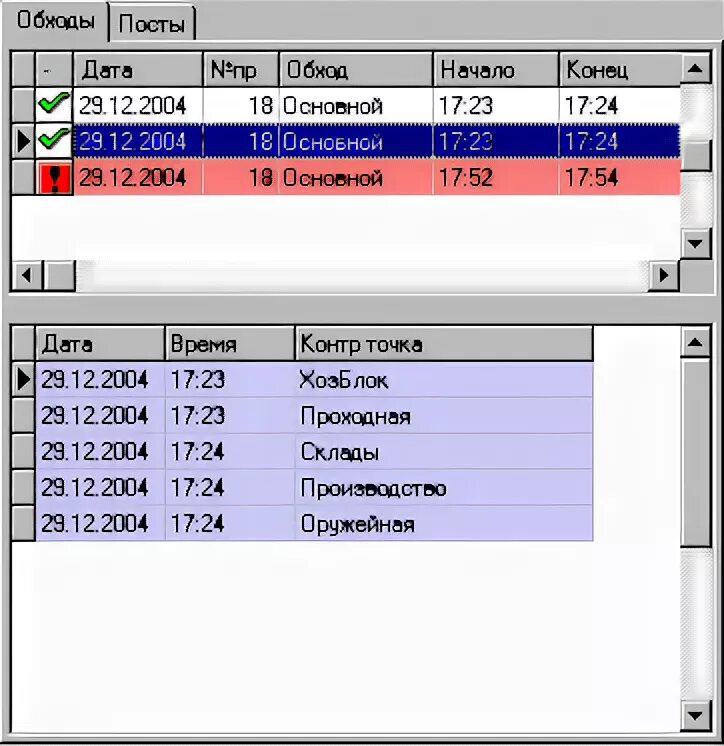Click time 17:24 in Склады row
The image size is (724, 746).
(230, 452)
